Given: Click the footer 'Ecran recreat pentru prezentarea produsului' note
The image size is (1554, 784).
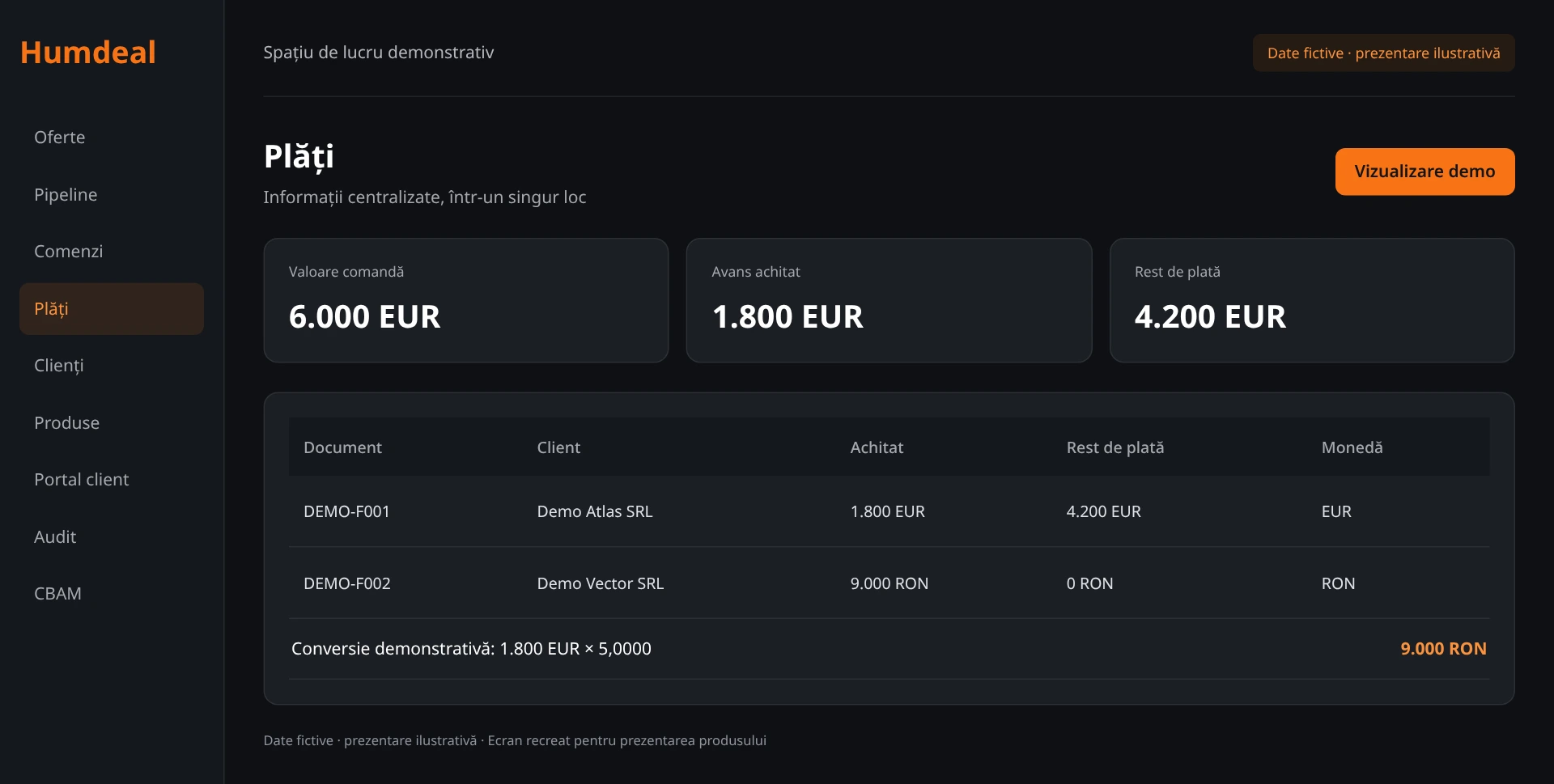Looking at the screenshot, I should pyautogui.click(x=626, y=740).
